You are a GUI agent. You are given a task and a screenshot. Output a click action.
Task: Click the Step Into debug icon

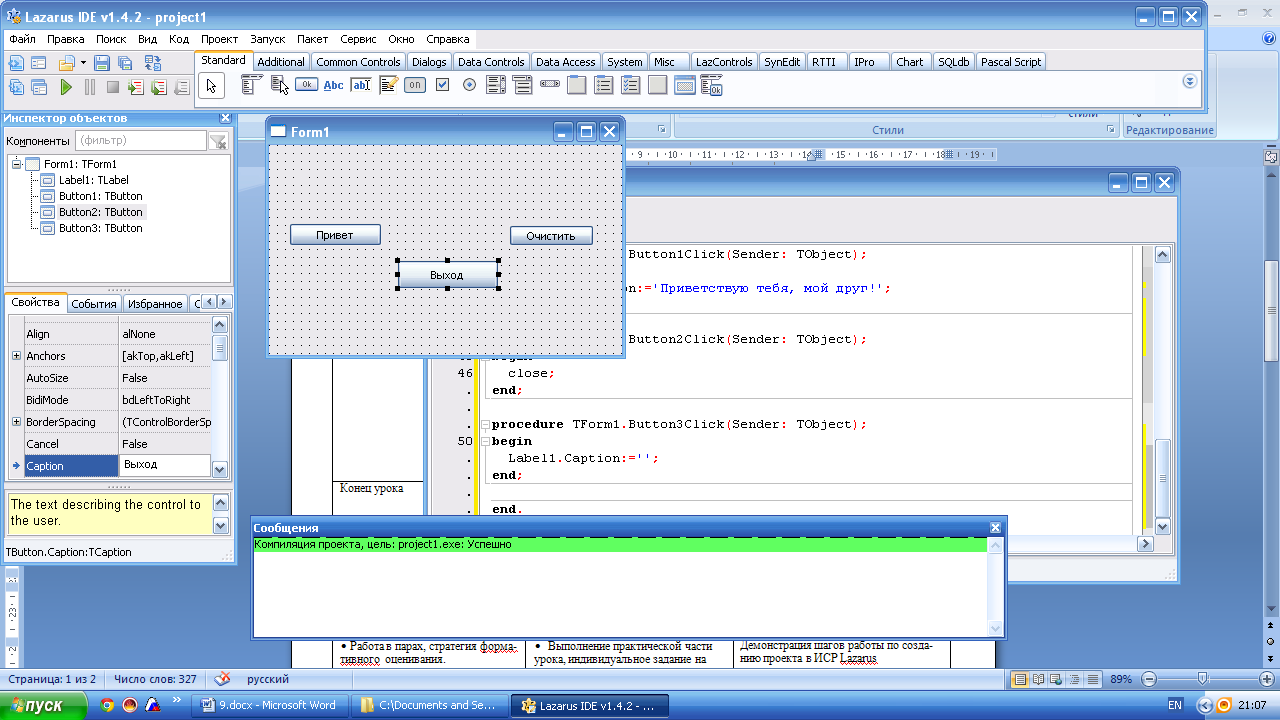point(136,87)
